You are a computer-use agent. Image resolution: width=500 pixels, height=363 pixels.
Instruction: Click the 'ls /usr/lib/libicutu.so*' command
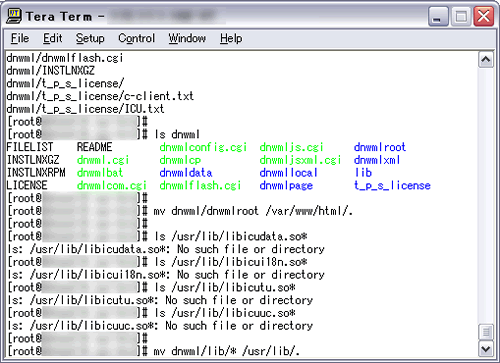225,287
